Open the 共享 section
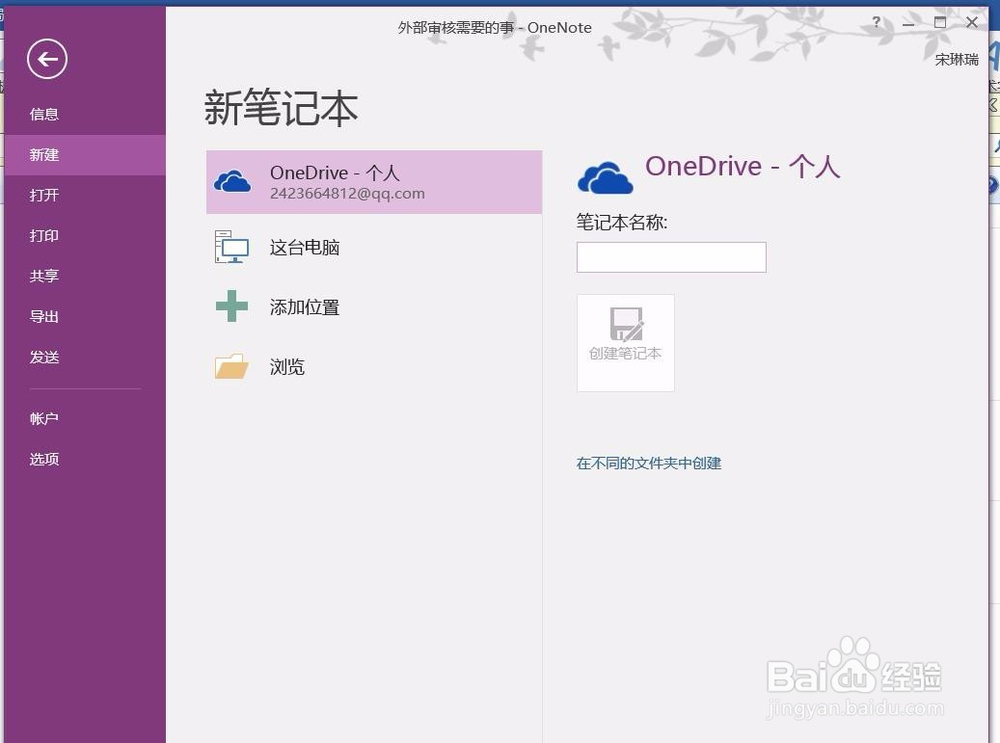Image resolution: width=1000 pixels, height=743 pixels. [x=44, y=276]
